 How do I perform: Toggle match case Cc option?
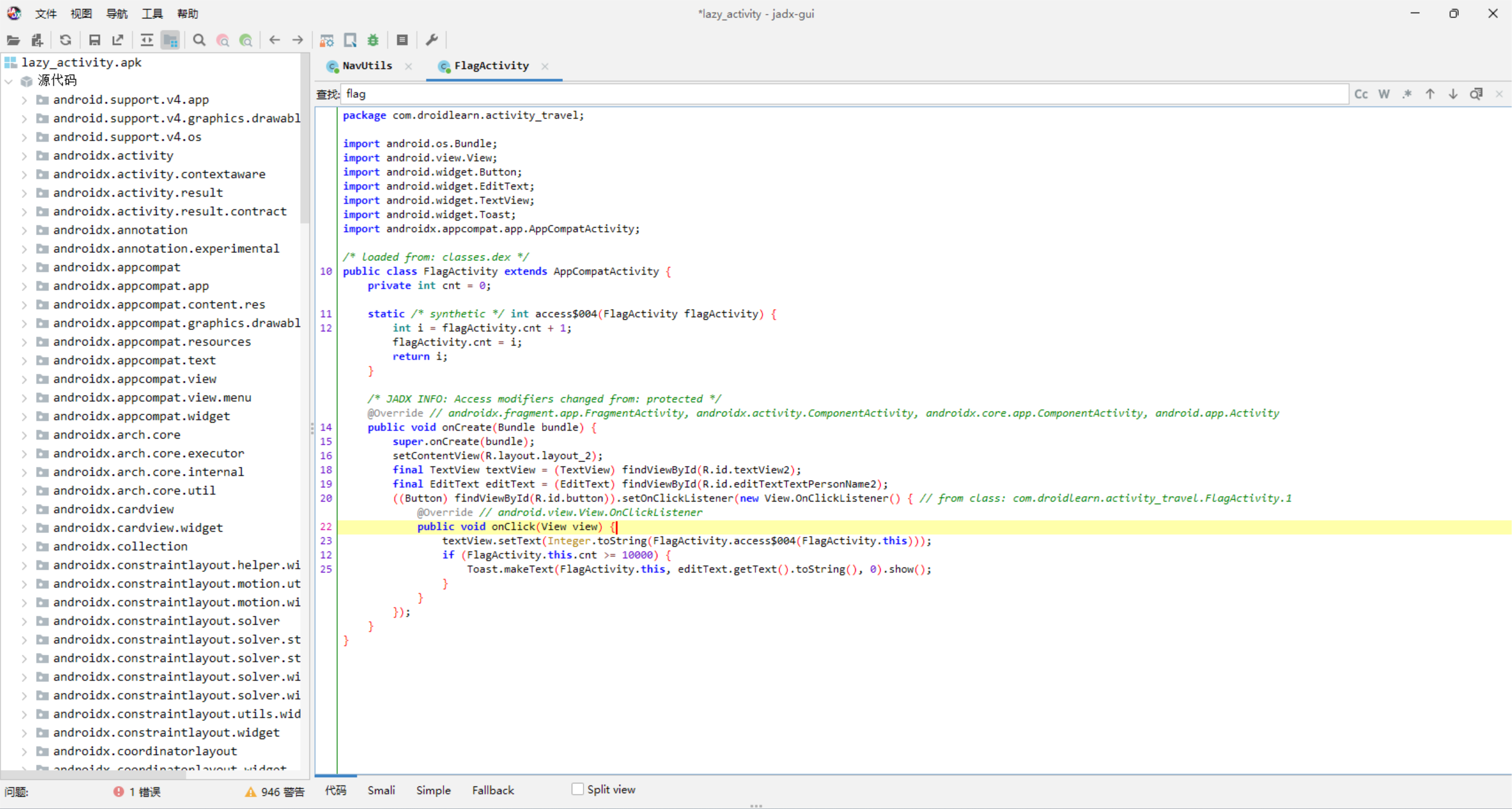pyautogui.click(x=1361, y=94)
